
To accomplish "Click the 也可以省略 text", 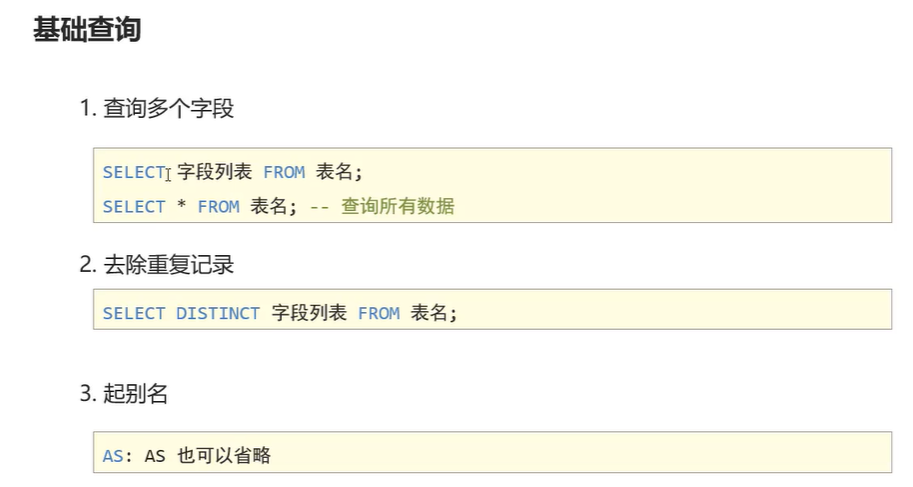I will [x=223, y=456].
